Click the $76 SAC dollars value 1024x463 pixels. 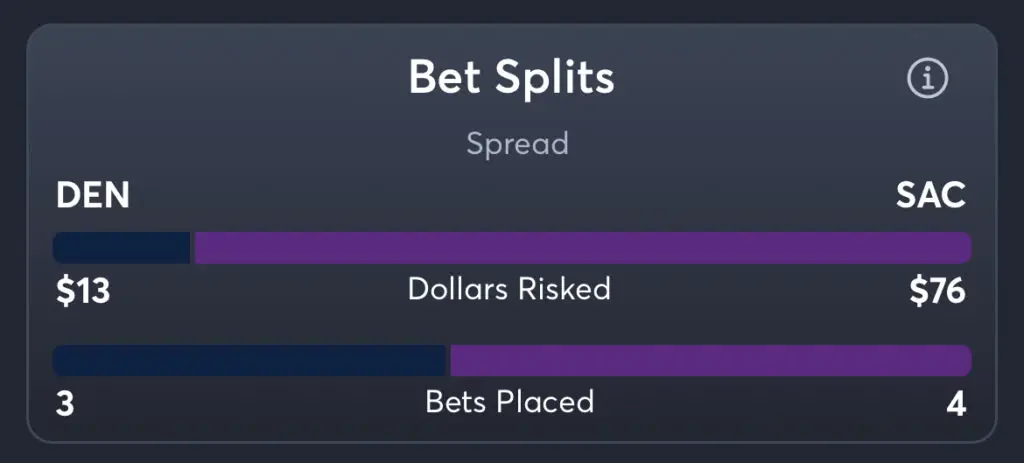coord(938,291)
